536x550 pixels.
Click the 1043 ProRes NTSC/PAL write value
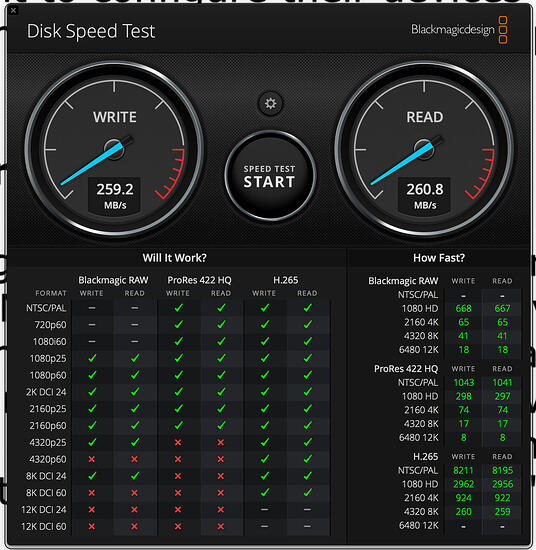463,382
